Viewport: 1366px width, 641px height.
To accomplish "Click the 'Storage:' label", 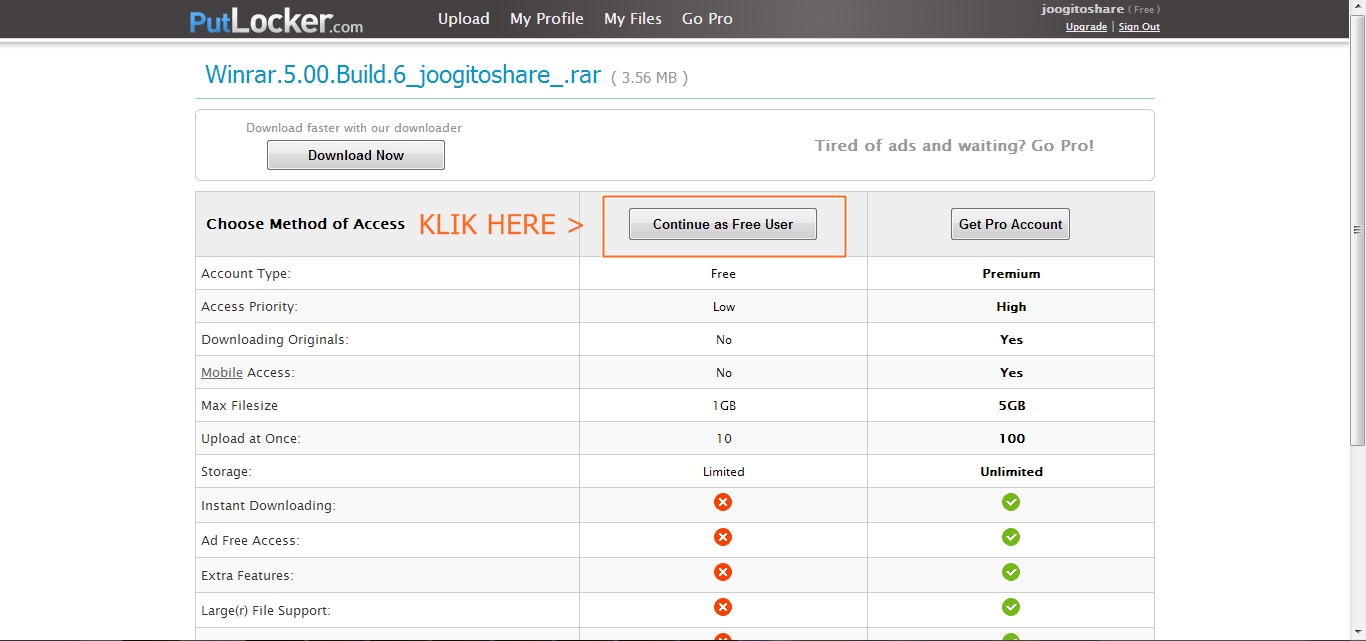I will click(x=227, y=472).
